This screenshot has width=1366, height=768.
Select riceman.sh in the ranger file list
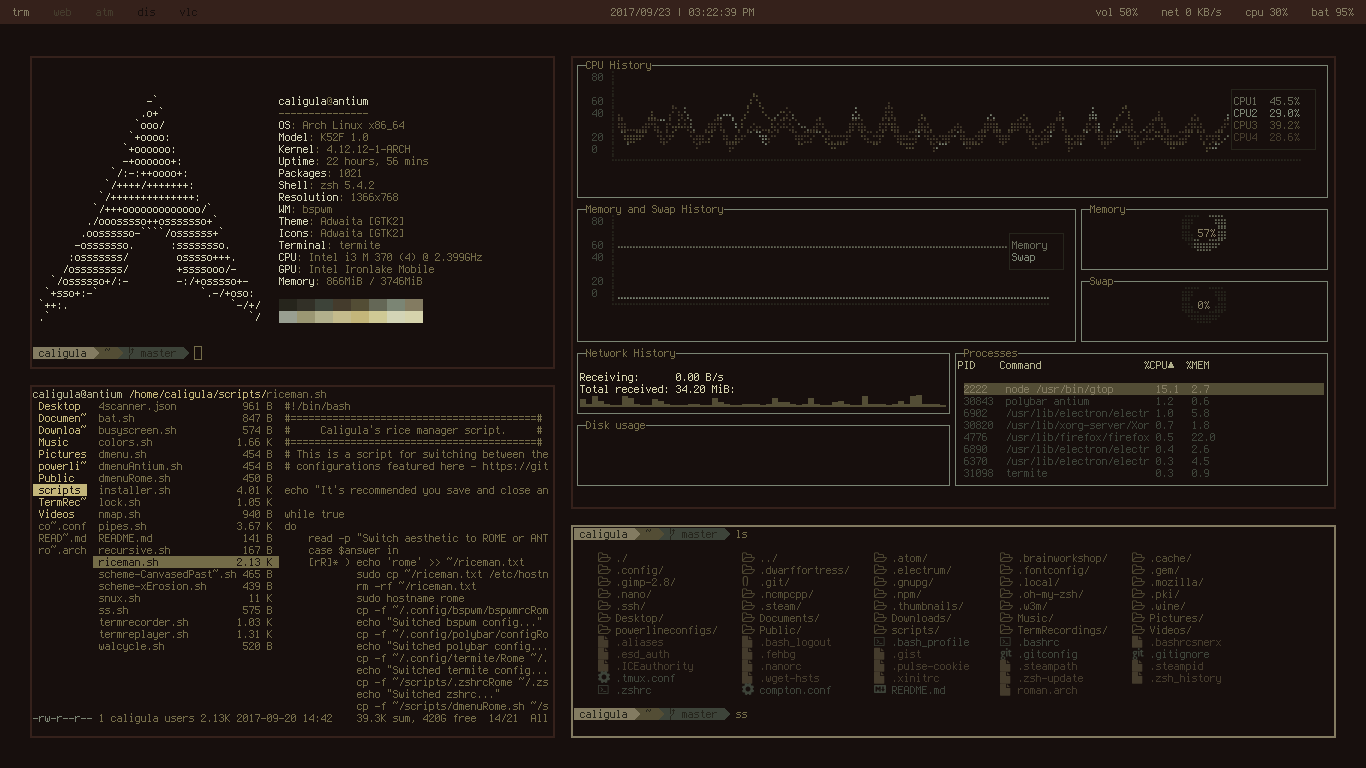pyautogui.click(x=185, y=562)
